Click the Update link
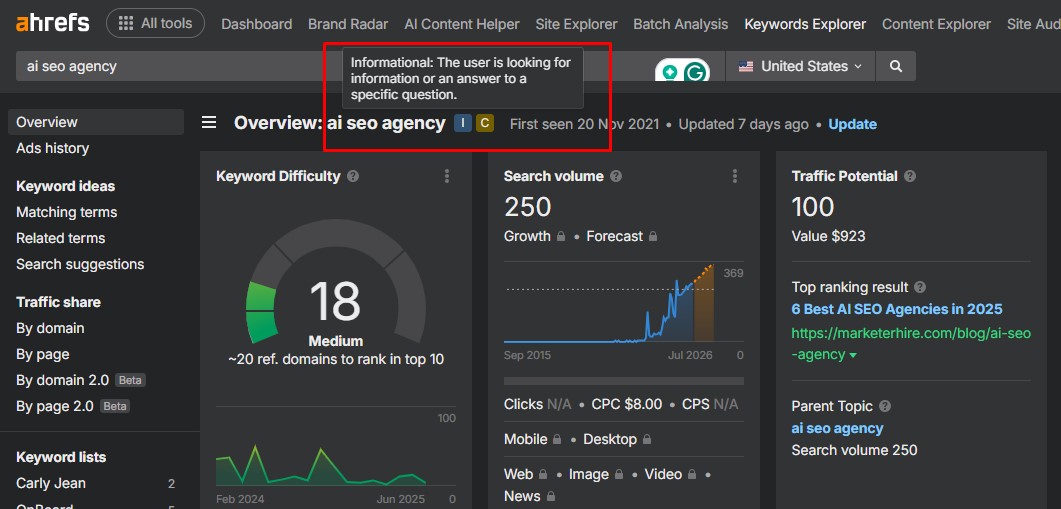The width and height of the screenshot is (1061, 509). point(852,124)
